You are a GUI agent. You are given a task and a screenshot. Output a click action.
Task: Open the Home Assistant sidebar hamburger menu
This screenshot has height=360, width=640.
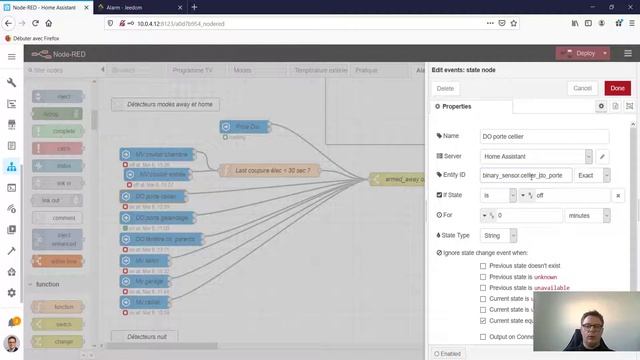11,57
